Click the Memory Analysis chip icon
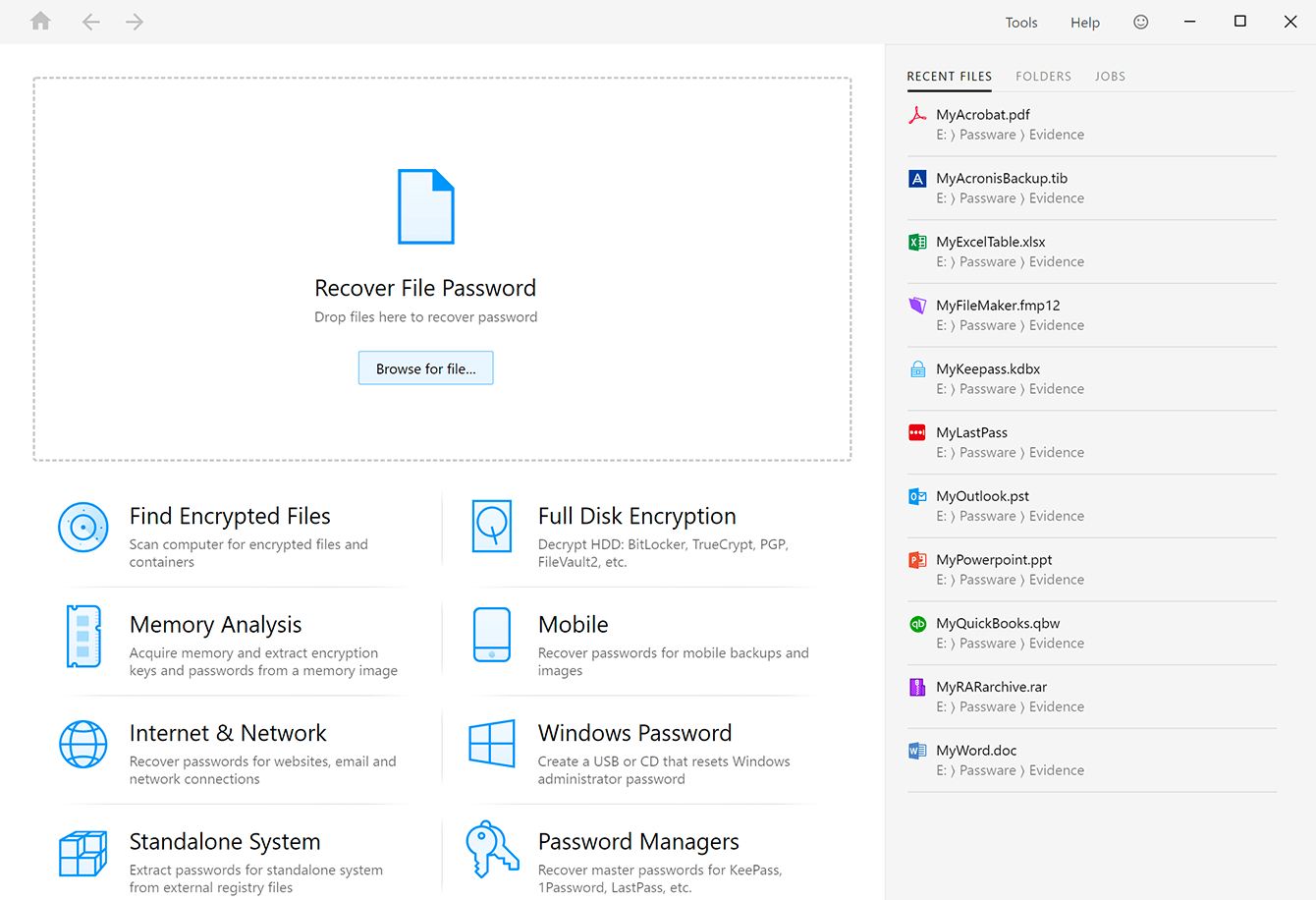 pyautogui.click(x=83, y=637)
